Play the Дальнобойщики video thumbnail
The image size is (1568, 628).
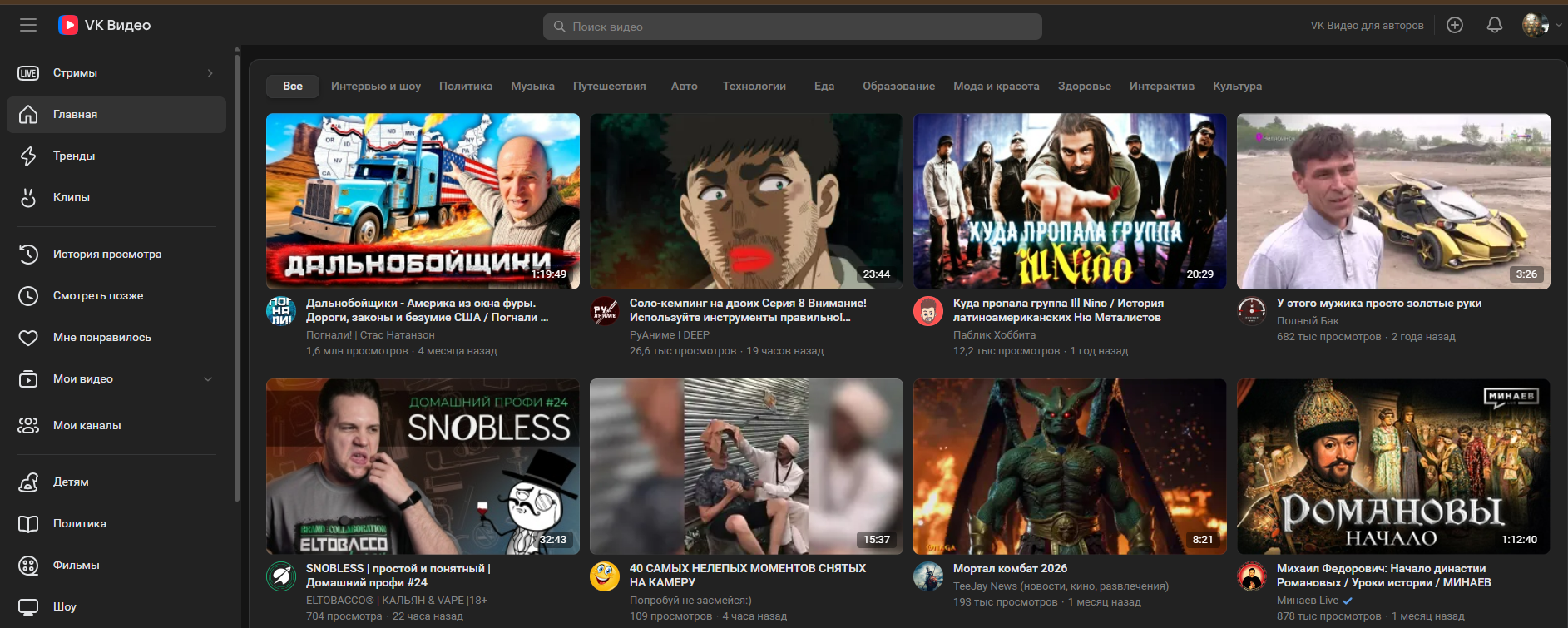423,201
